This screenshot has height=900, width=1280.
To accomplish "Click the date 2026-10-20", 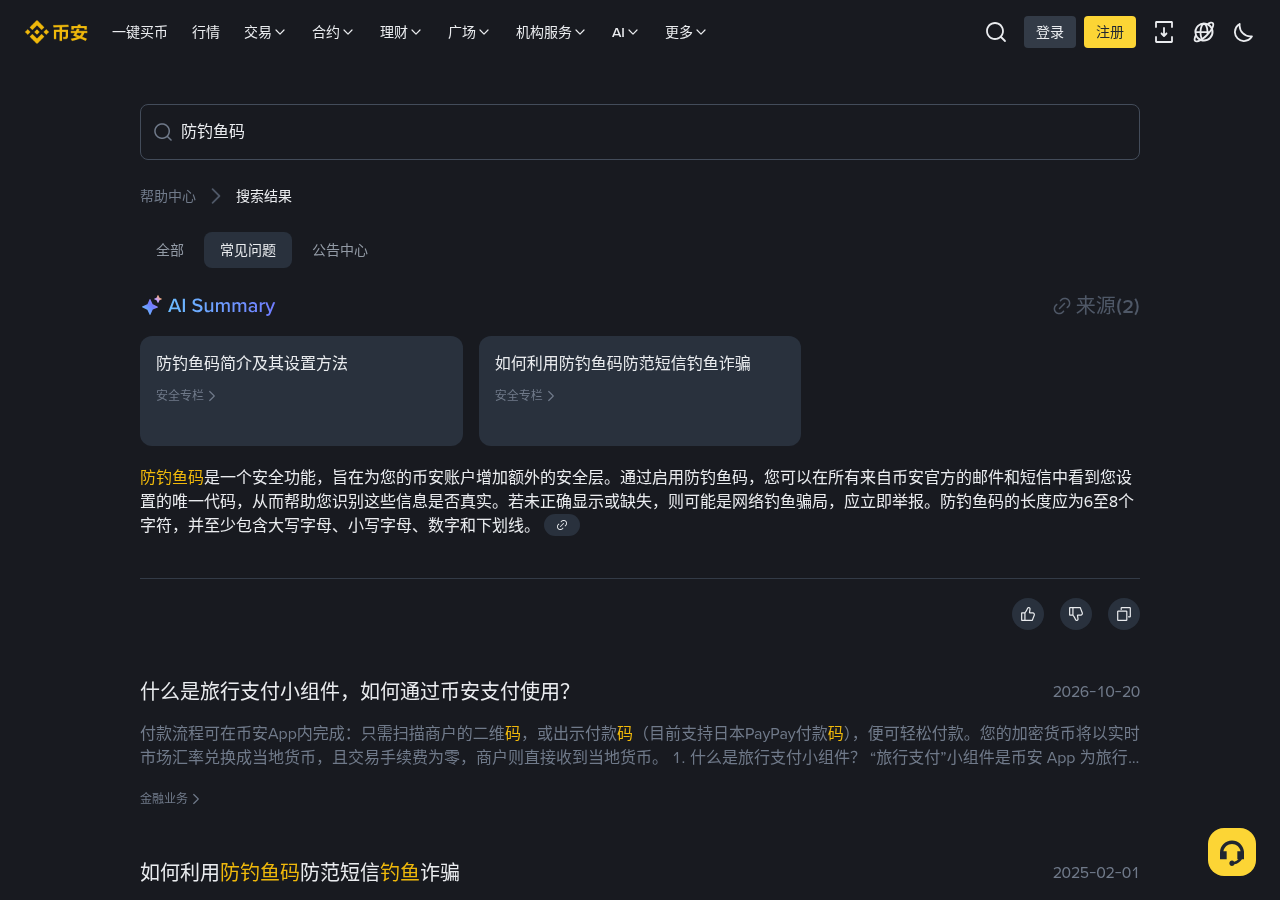I will click(x=1096, y=691).
